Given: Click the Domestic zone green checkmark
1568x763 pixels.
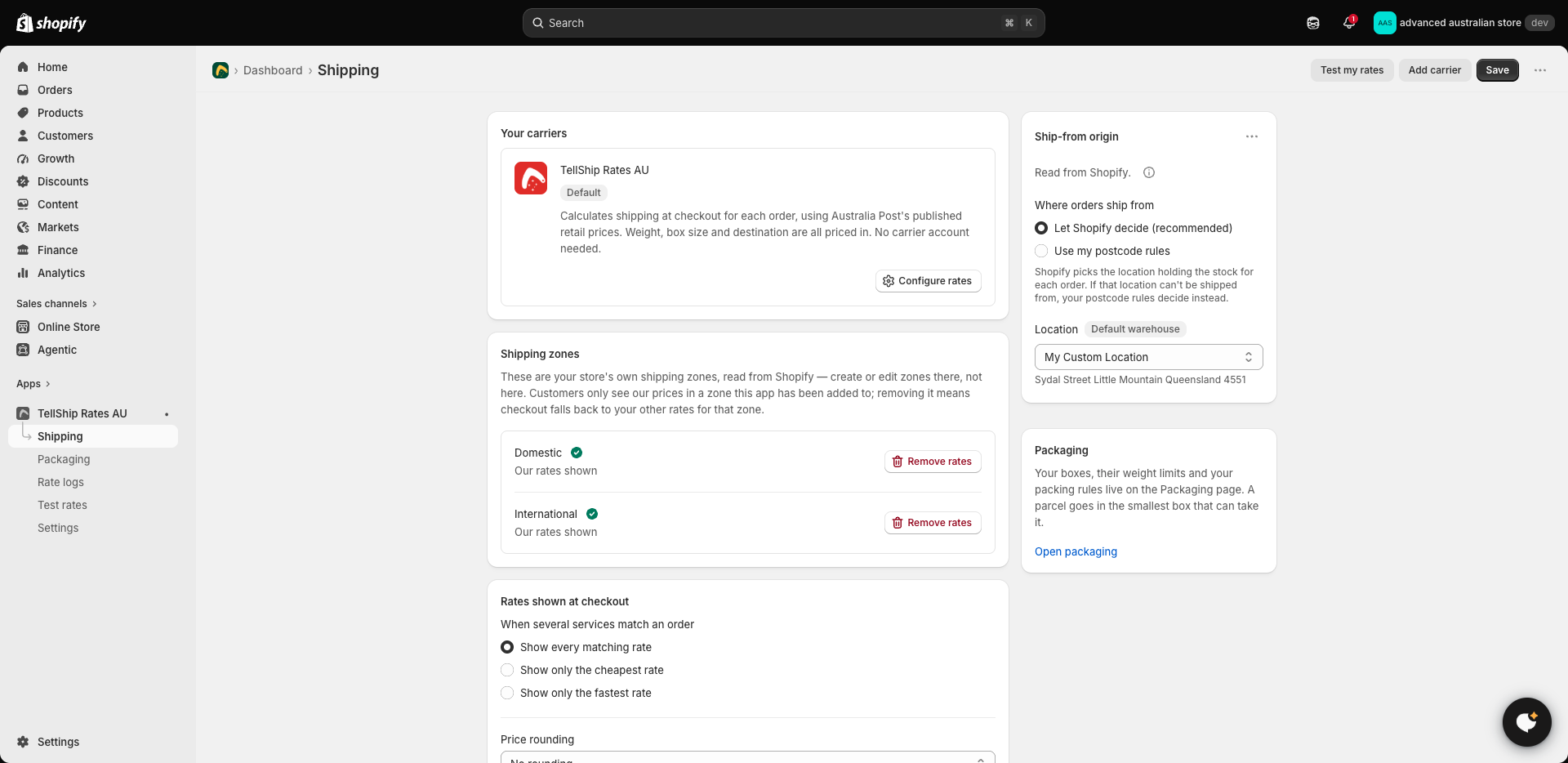Looking at the screenshot, I should tap(577, 453).
